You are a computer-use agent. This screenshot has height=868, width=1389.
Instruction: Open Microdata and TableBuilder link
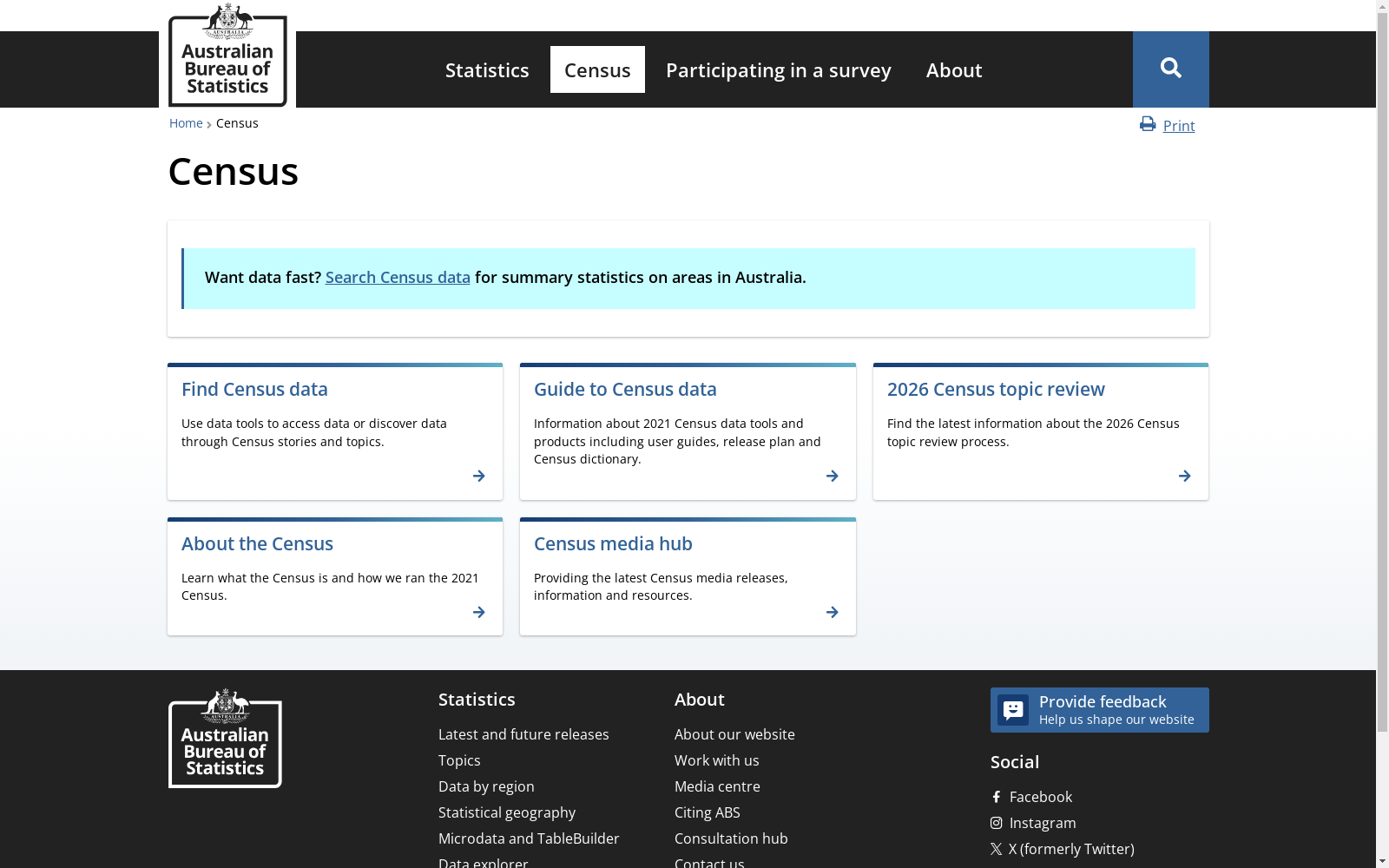529,838
